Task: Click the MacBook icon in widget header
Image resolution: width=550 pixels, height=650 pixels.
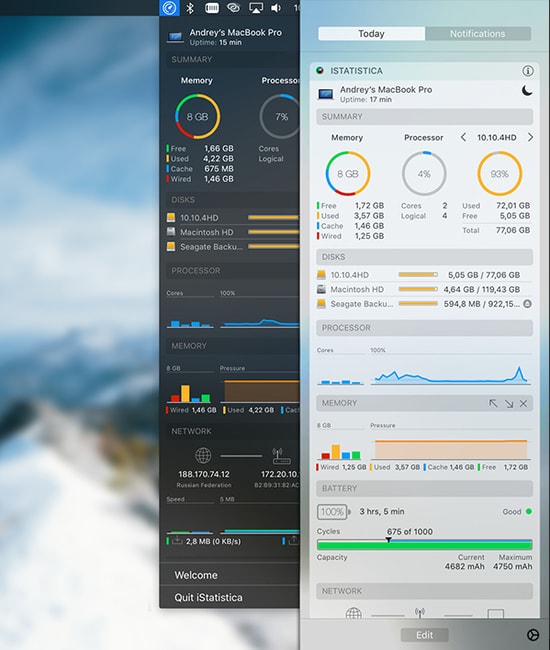Action: [326, 95]
